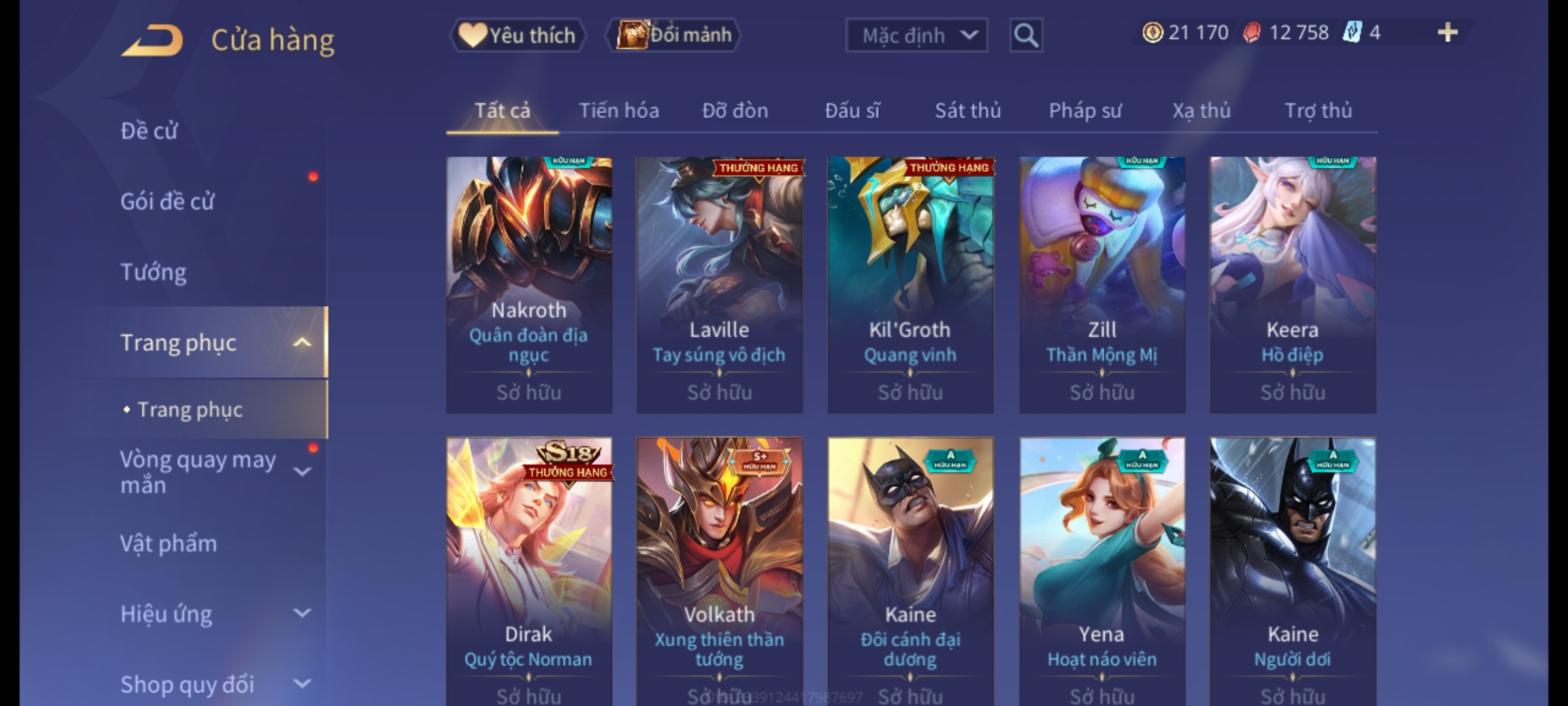This screenshot has height=706, width=1568.
Task: Open Đổi mảnh chest exchange
Action: click(674, 35)
